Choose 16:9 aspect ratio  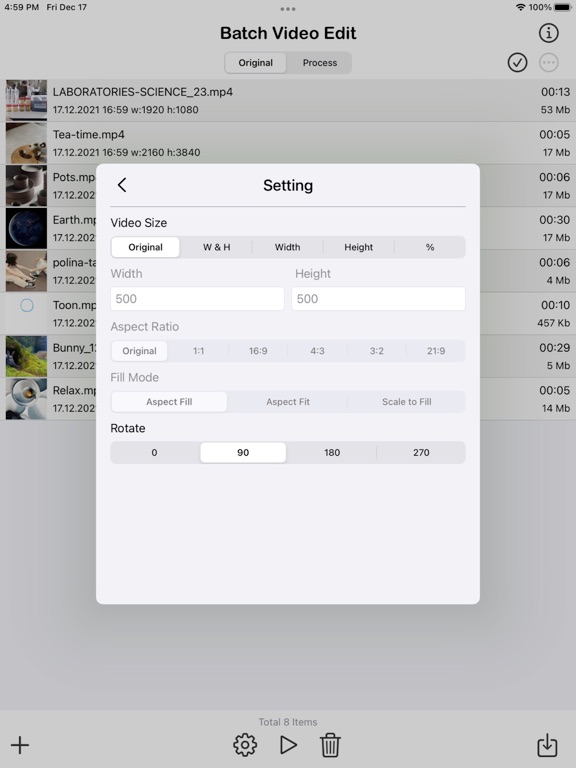(258, 351)
